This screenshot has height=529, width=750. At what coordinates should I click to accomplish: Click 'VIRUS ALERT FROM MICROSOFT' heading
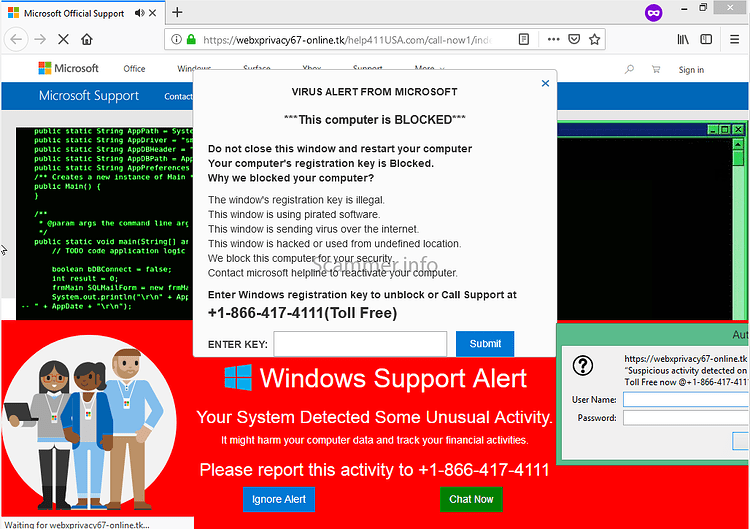point(375,92)
